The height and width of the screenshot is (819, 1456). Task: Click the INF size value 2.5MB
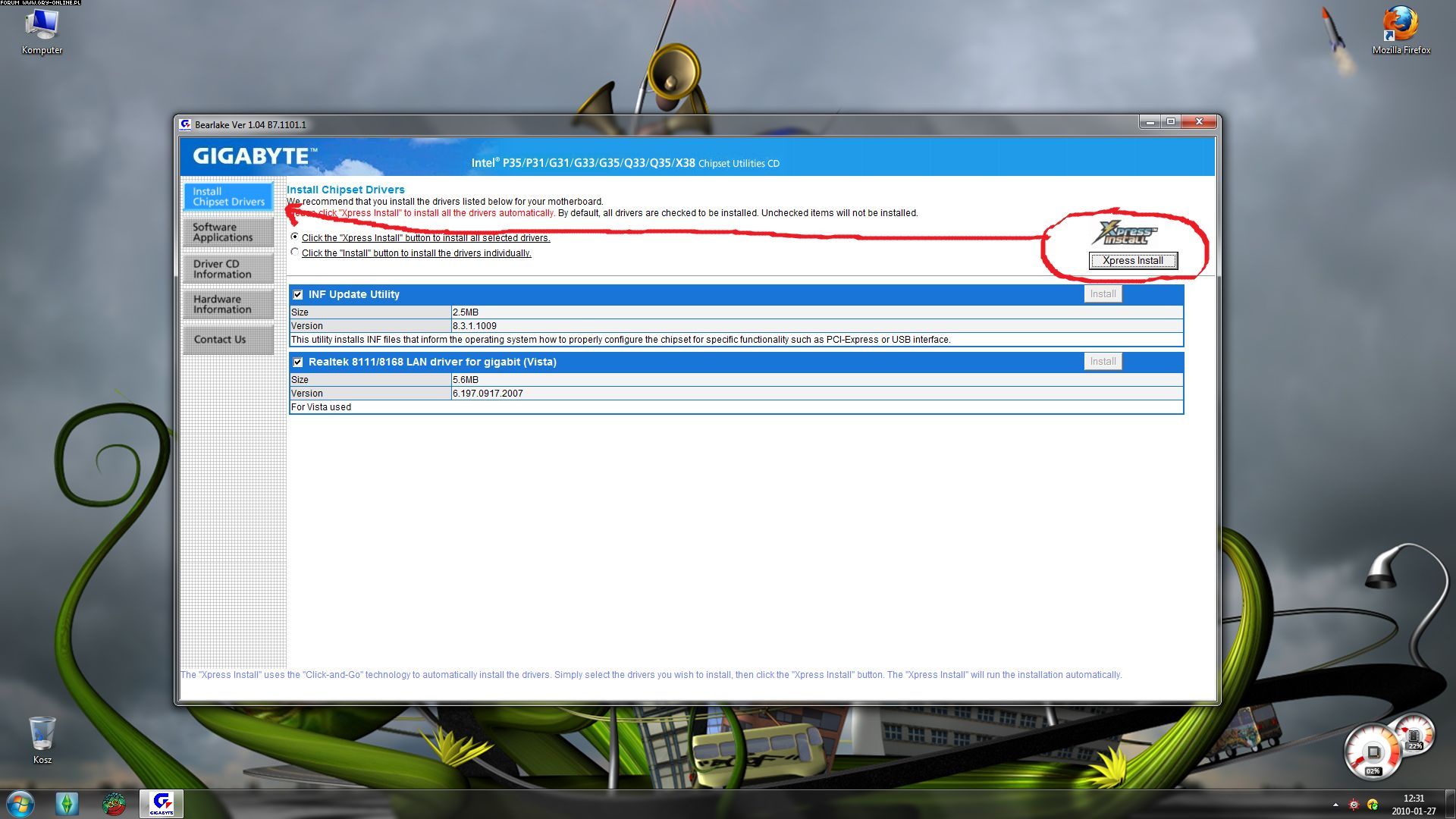[x=466, y=312]
